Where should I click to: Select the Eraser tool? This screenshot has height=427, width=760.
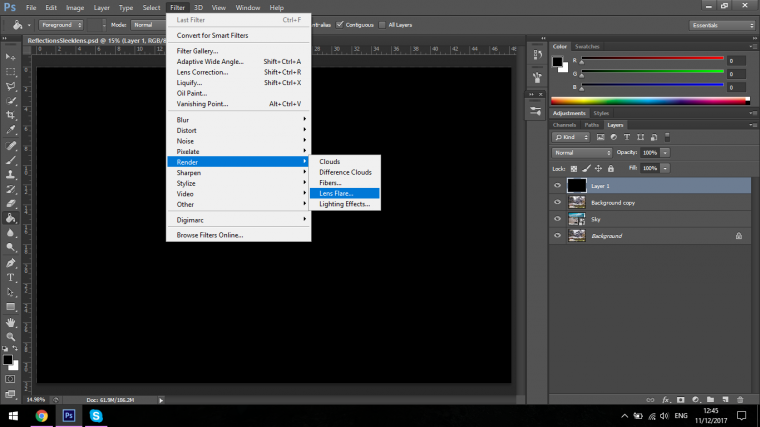pyautogui.click(x=10, y=204)
